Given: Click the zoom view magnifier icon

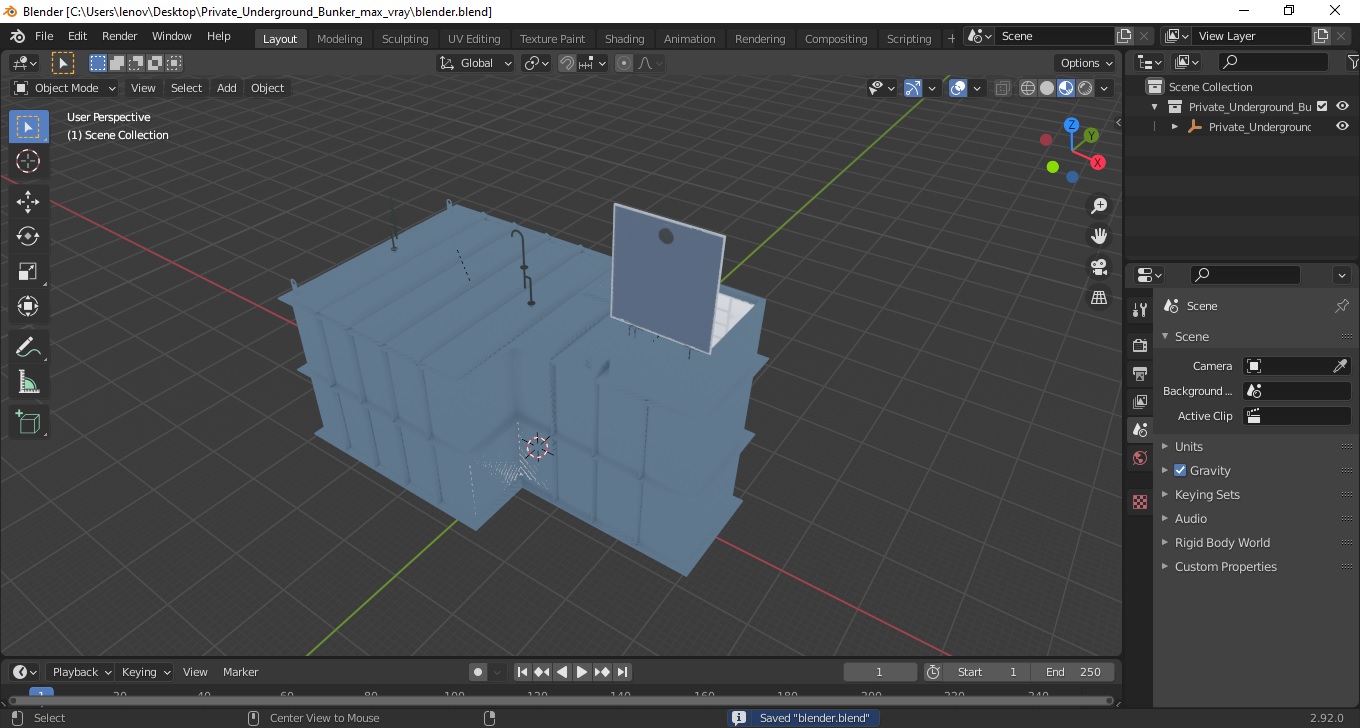Looking at the screenshot, I should pos(1099,205).
